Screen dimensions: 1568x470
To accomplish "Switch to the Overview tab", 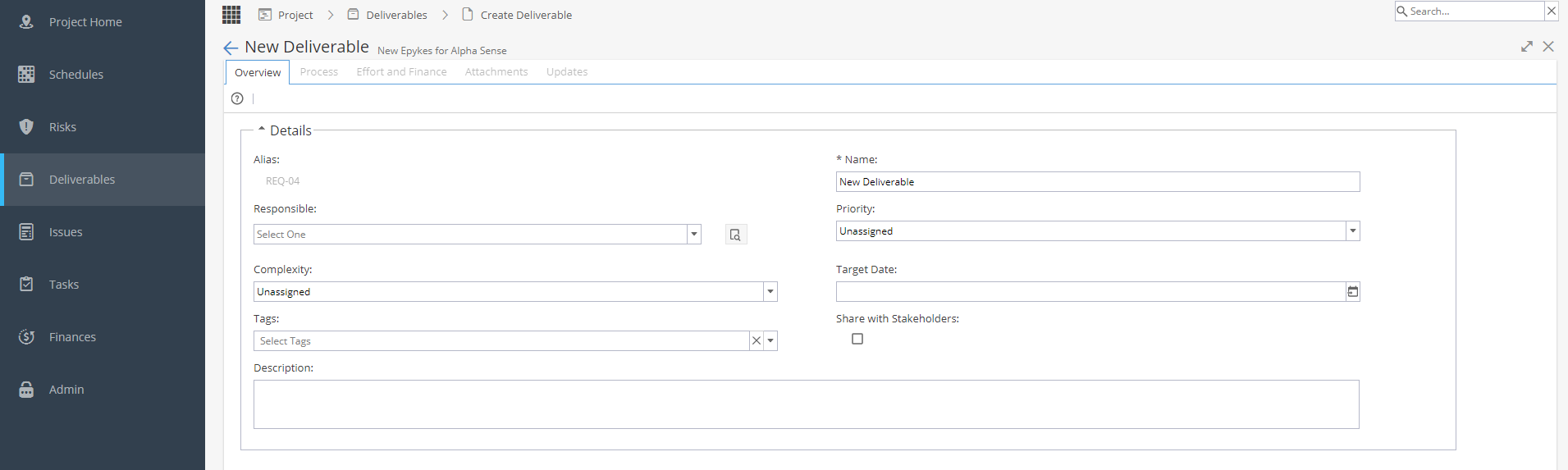I will (258, 72).
